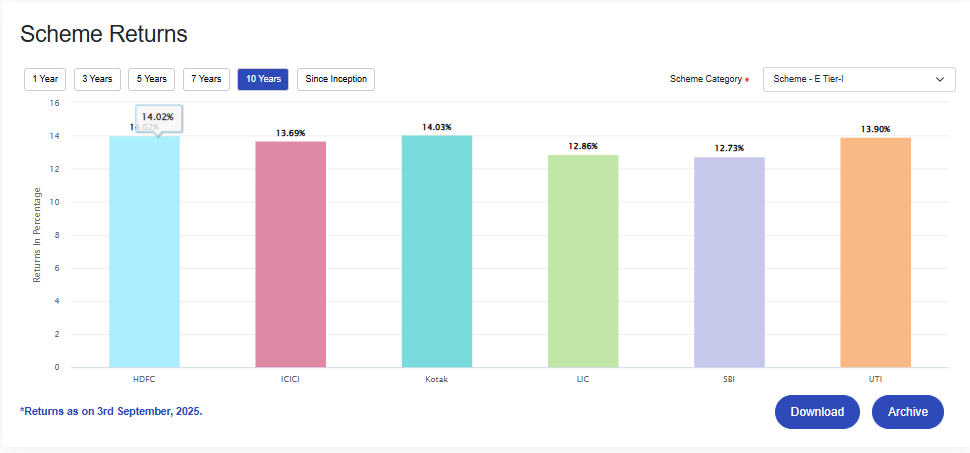Click the 13.90% value label
Viewport: 970px width, 453px height.
click(875, 129)
